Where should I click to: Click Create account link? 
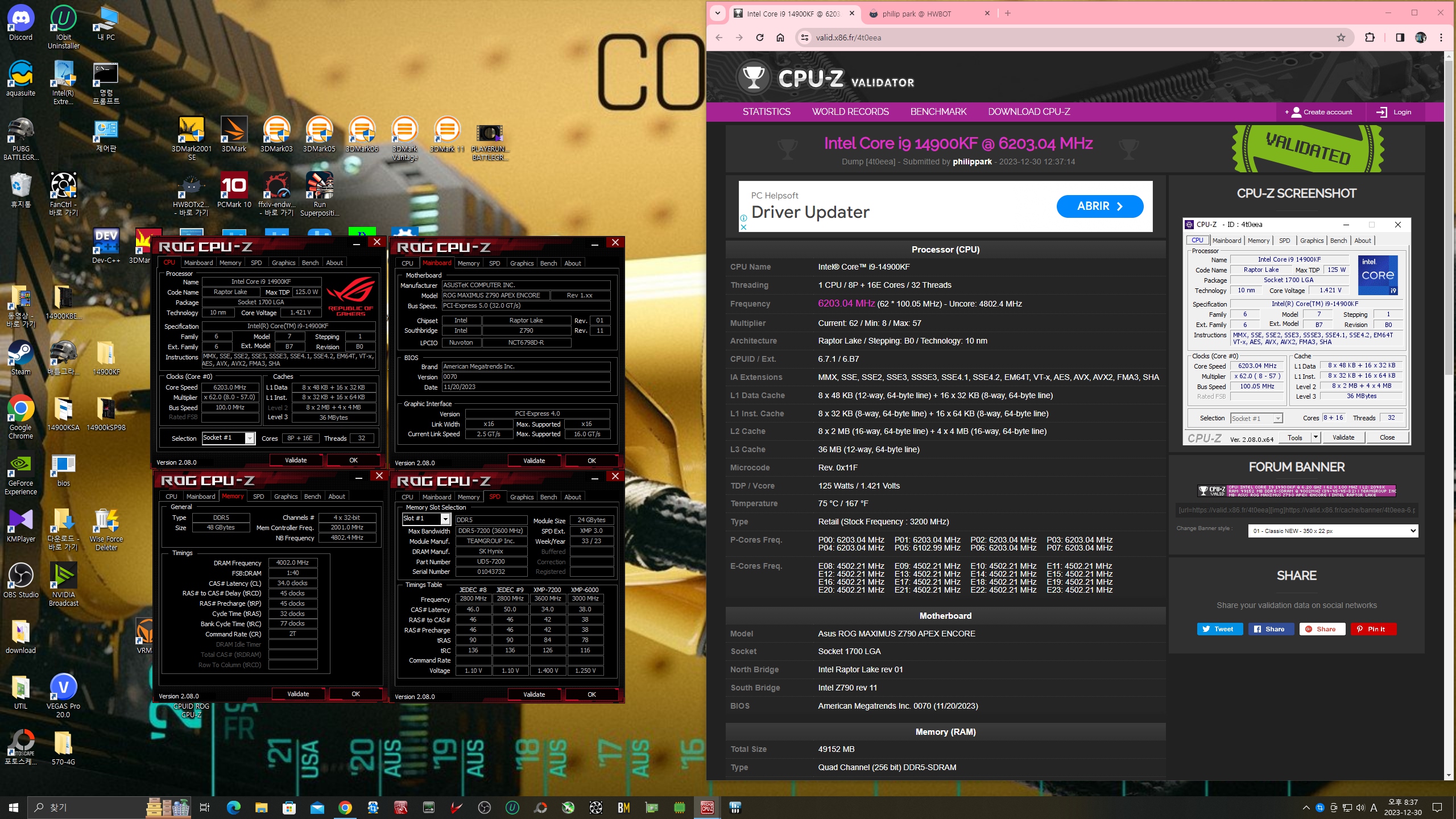pos(1321,112)
